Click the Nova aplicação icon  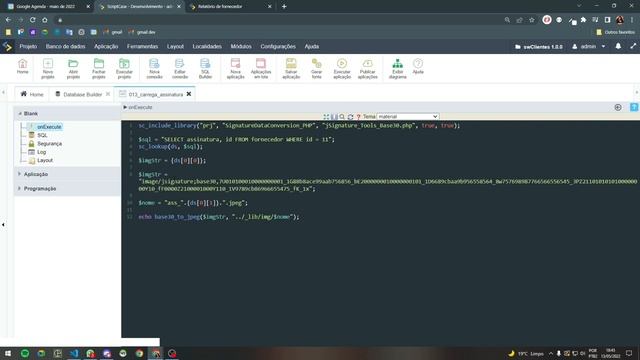236,68
